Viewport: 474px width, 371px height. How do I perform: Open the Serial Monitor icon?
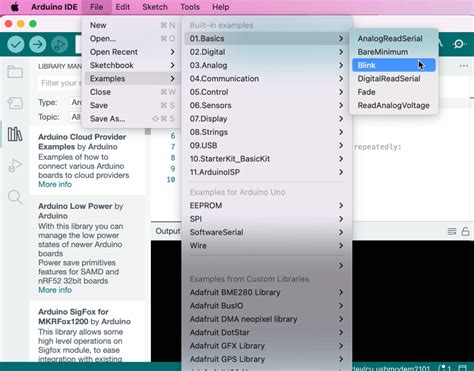pos(459,44)
